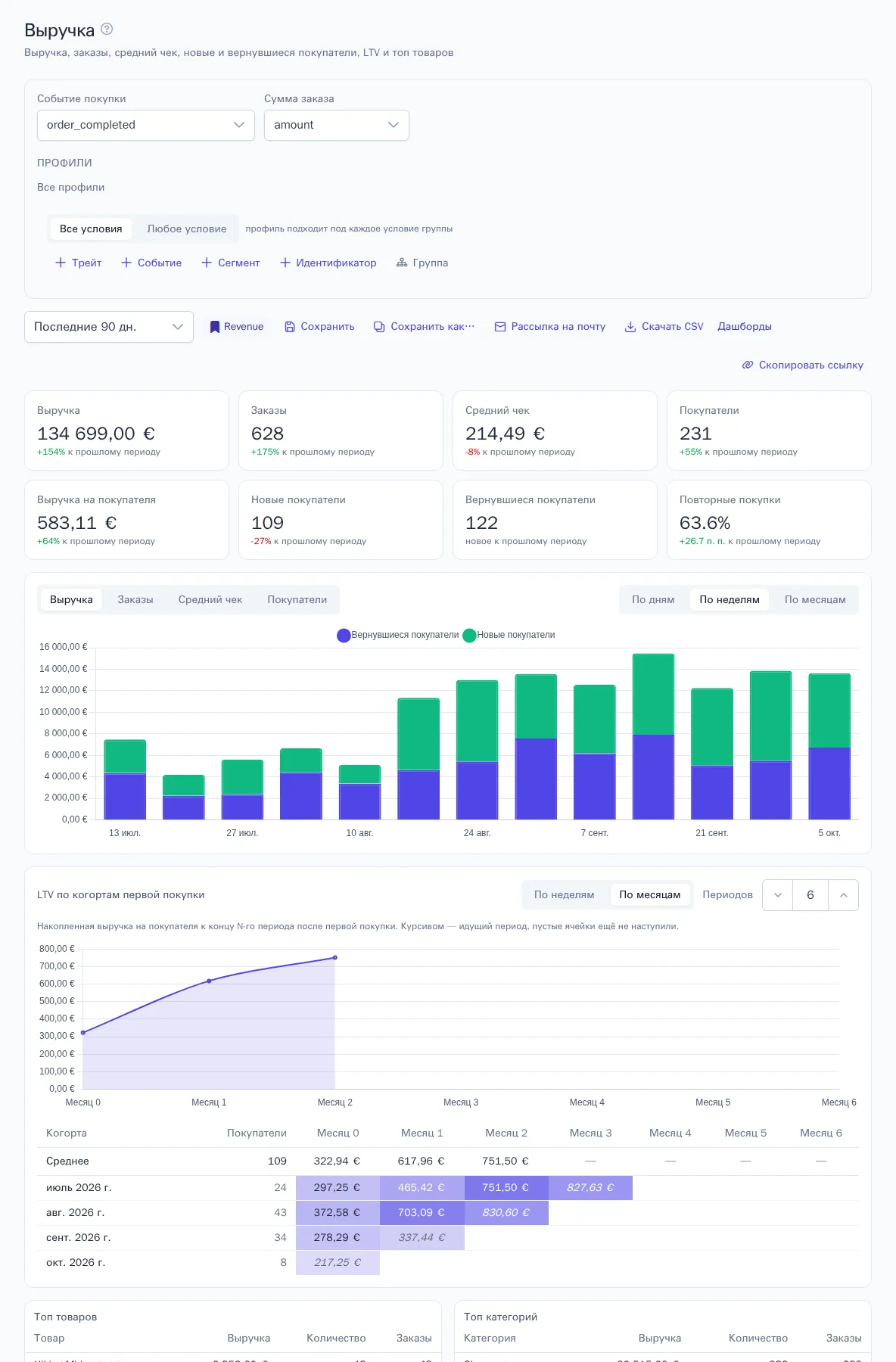Viewport: 896px width, 1362px height.
Task: Click the Рассылка на почту button label
Action: click(558, 327)
